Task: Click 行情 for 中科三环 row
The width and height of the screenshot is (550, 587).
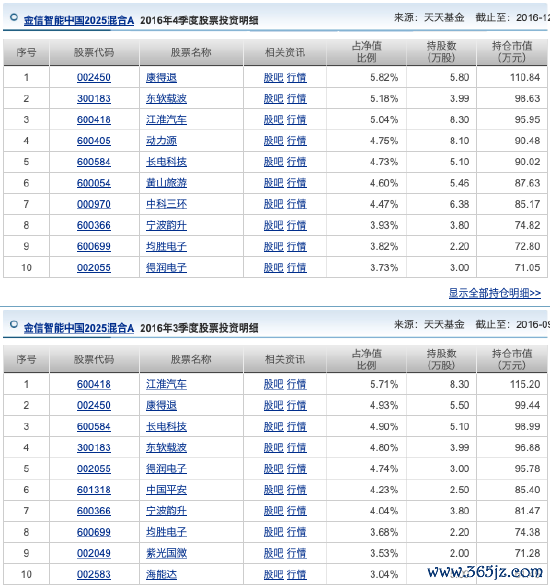Action: pyautogui.click(x=297, y=204)
